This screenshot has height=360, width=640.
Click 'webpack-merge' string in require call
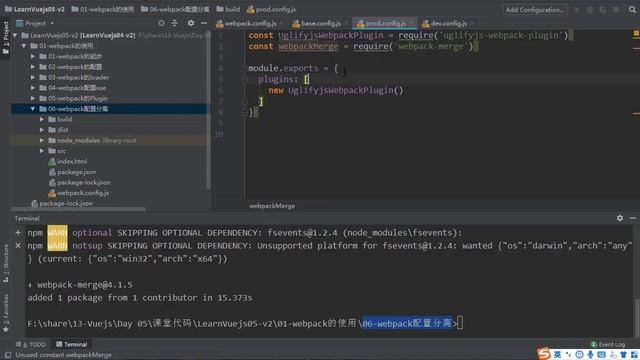tap(430, 46)
